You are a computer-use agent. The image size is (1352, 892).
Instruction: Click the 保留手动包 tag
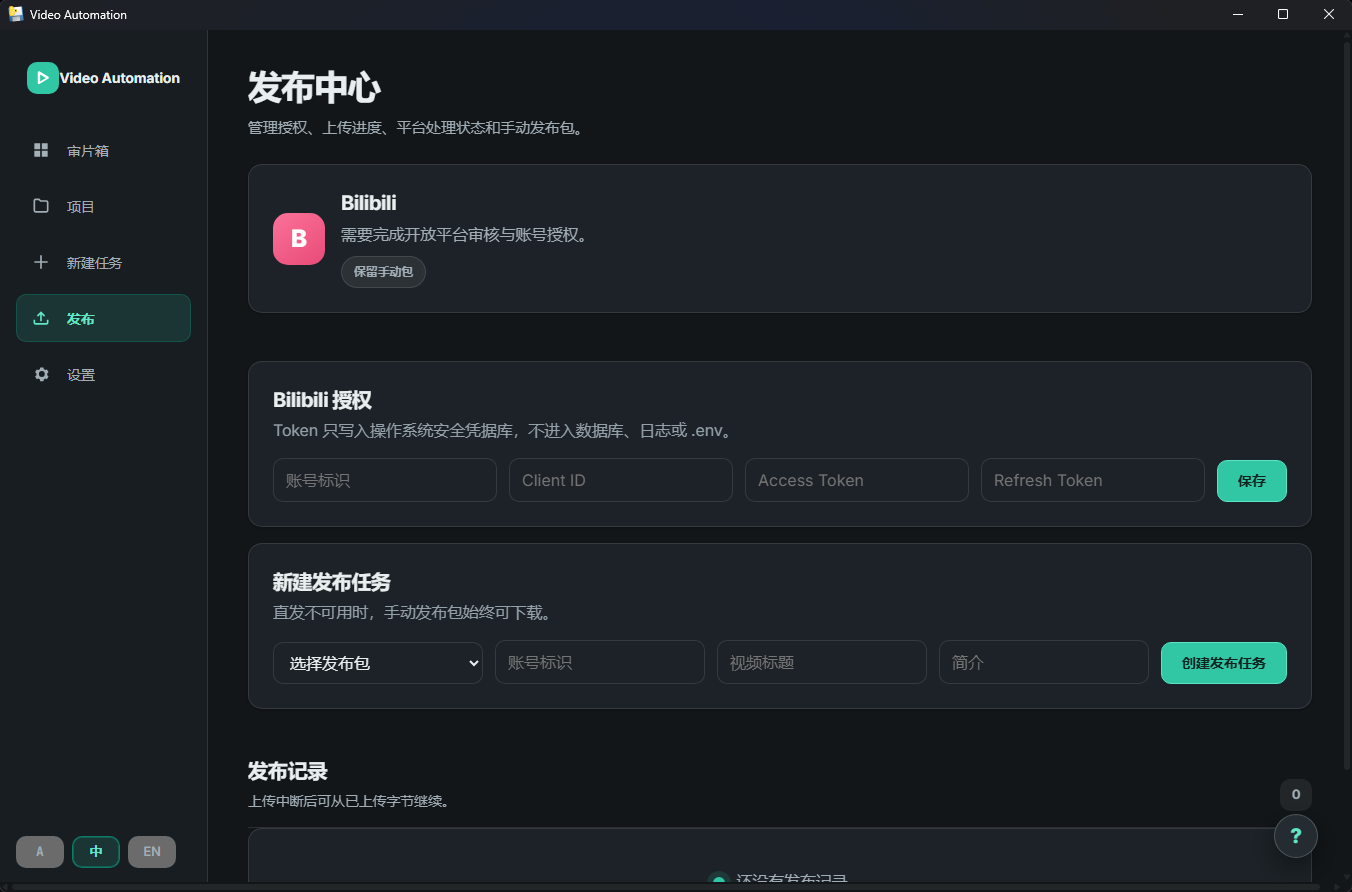point(383,272)
